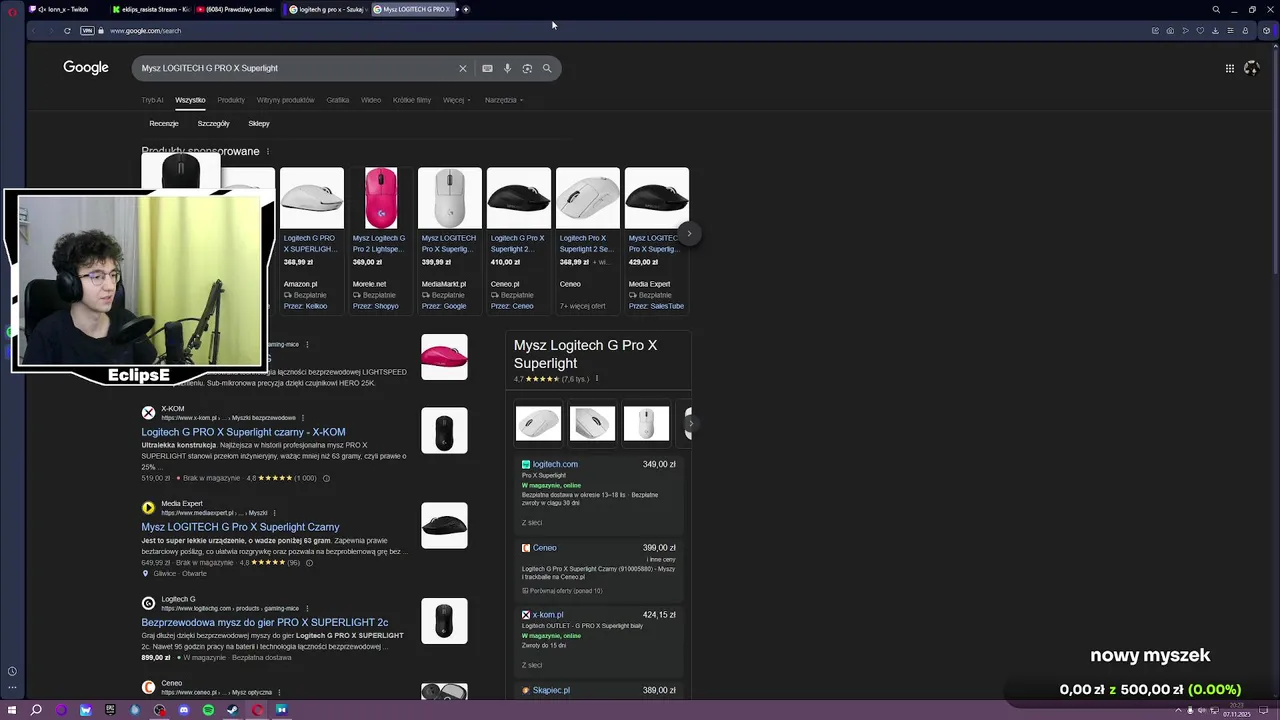
Task: Click the Google search input field
Action: coord(295,68)
